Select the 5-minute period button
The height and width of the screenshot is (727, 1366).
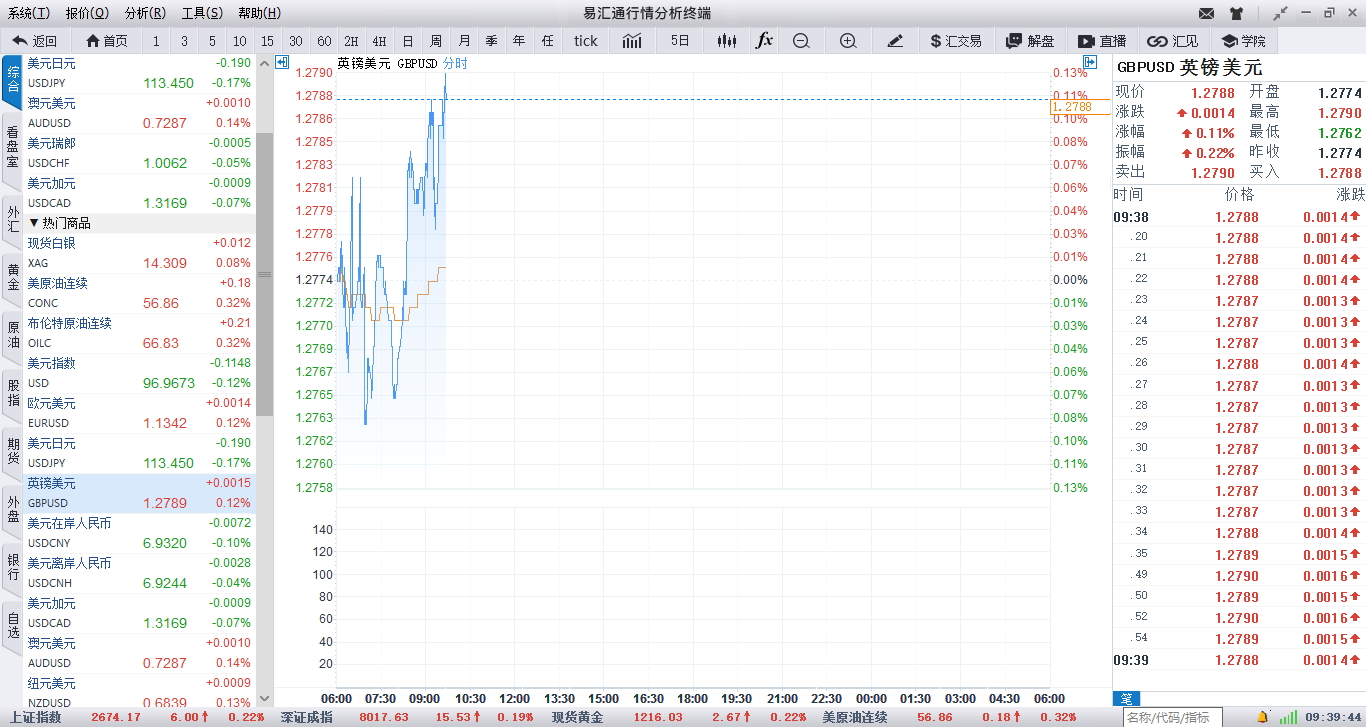[212, 41]
